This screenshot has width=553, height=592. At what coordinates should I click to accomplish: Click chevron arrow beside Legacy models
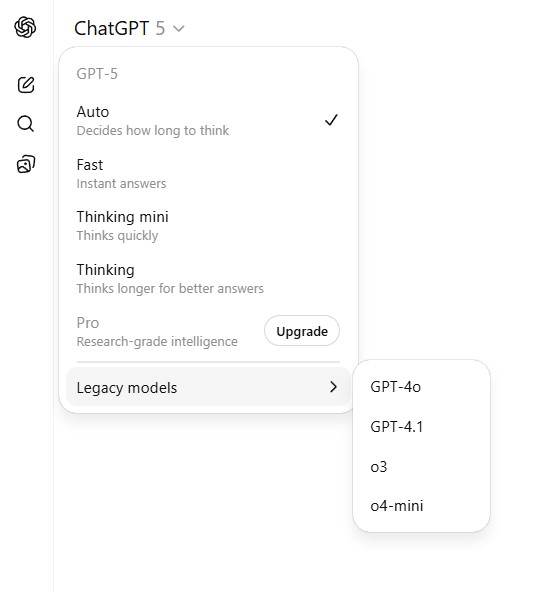333,387
